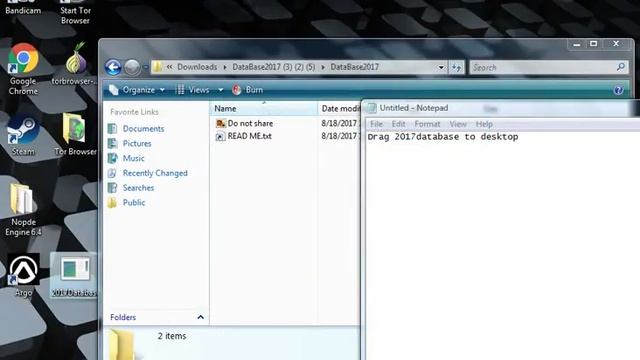Open Notepad File menu
The height and width of the screenshot is (360, 640).
click(376, 124)
